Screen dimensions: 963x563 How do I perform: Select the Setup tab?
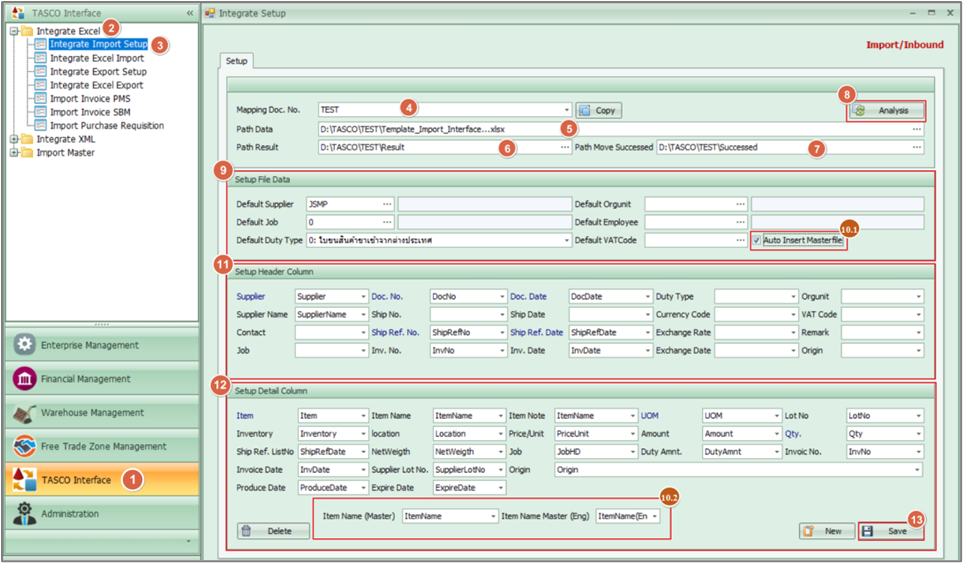point(237,61)
